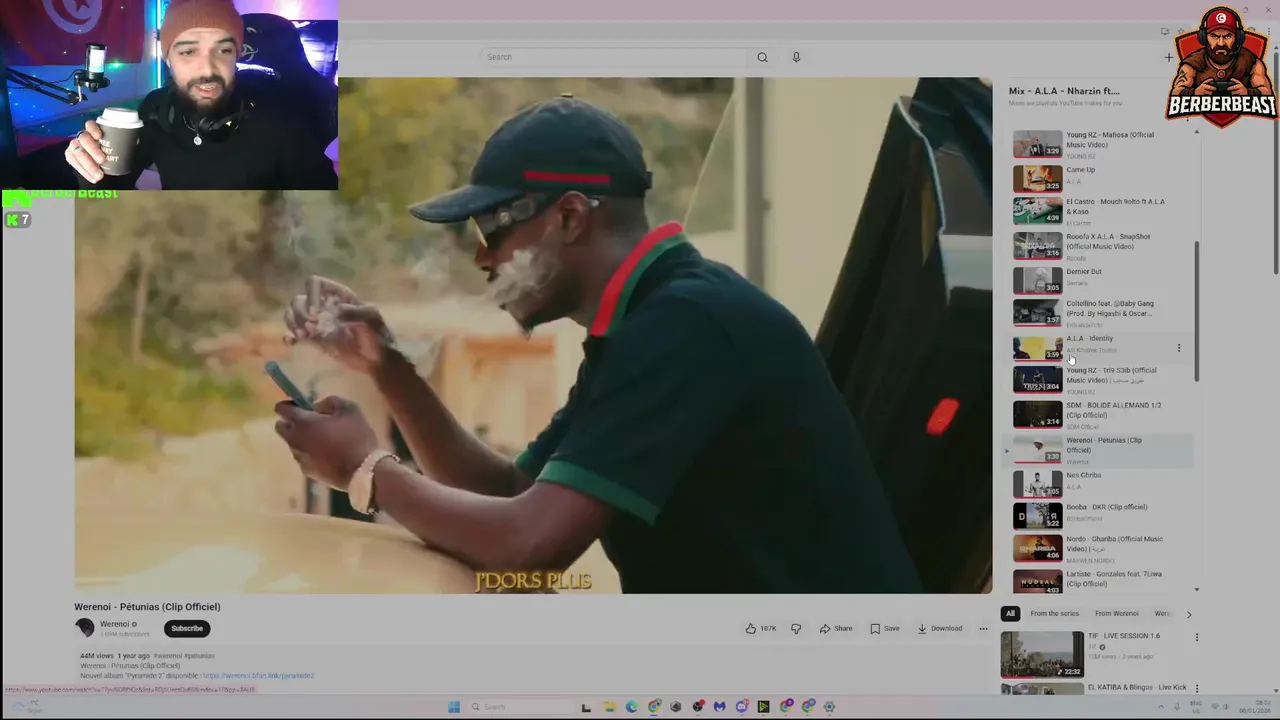The height and width of the screenshot is (720, 1280).
Task: Play Booba - DKR clip thumbnail
Action: point(1037,515)
